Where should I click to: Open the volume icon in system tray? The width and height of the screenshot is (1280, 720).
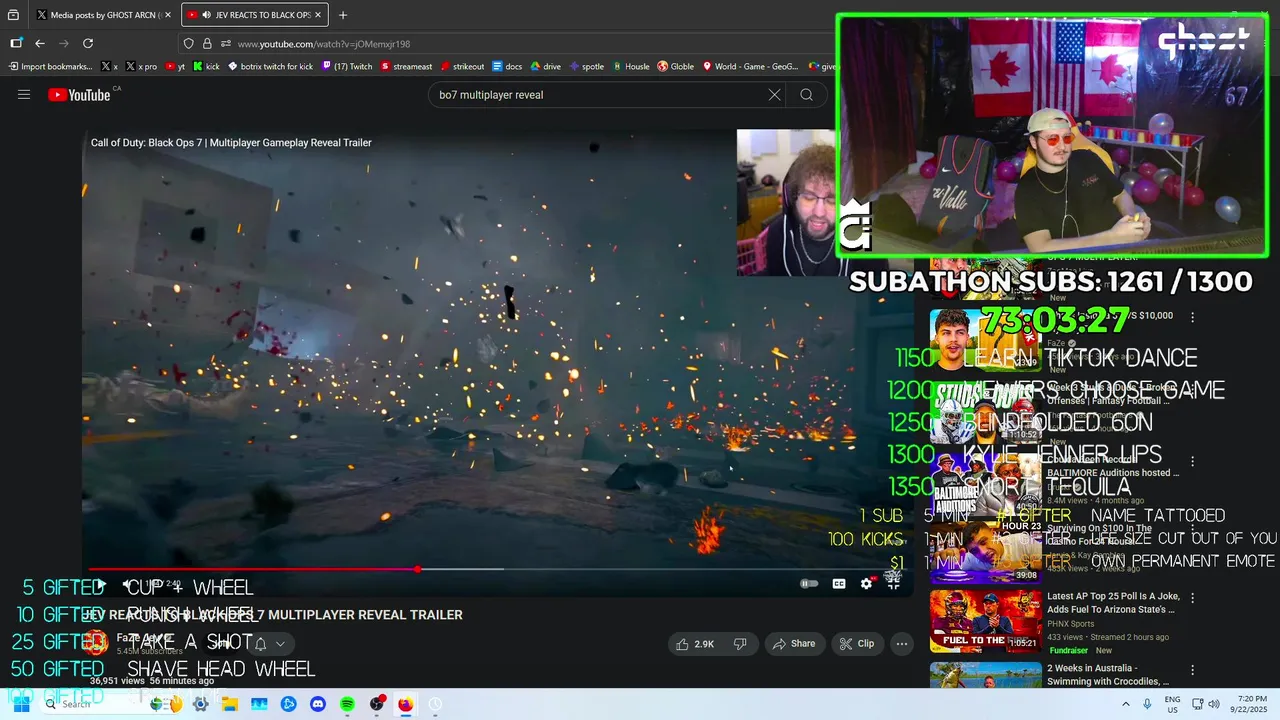(1216, 704)
